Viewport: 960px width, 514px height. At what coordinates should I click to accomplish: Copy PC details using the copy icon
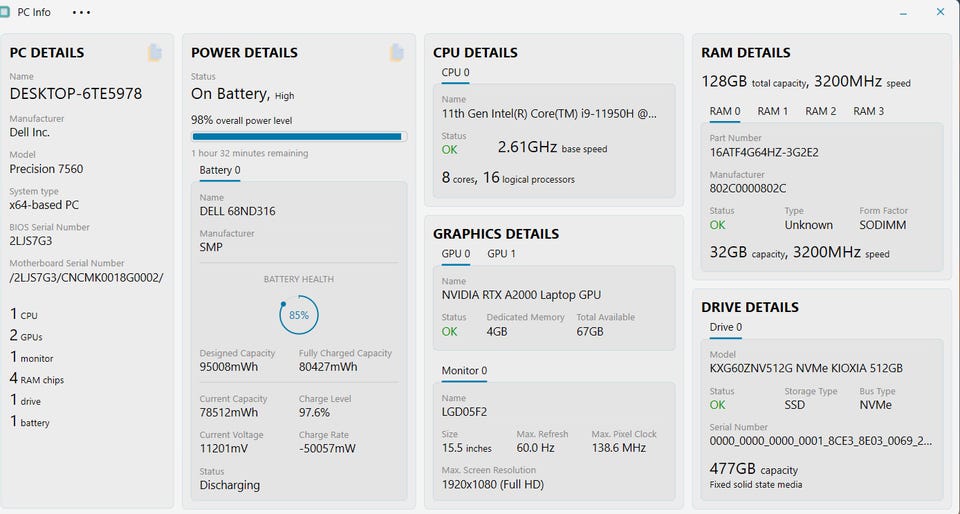click(x=155, y=52)
